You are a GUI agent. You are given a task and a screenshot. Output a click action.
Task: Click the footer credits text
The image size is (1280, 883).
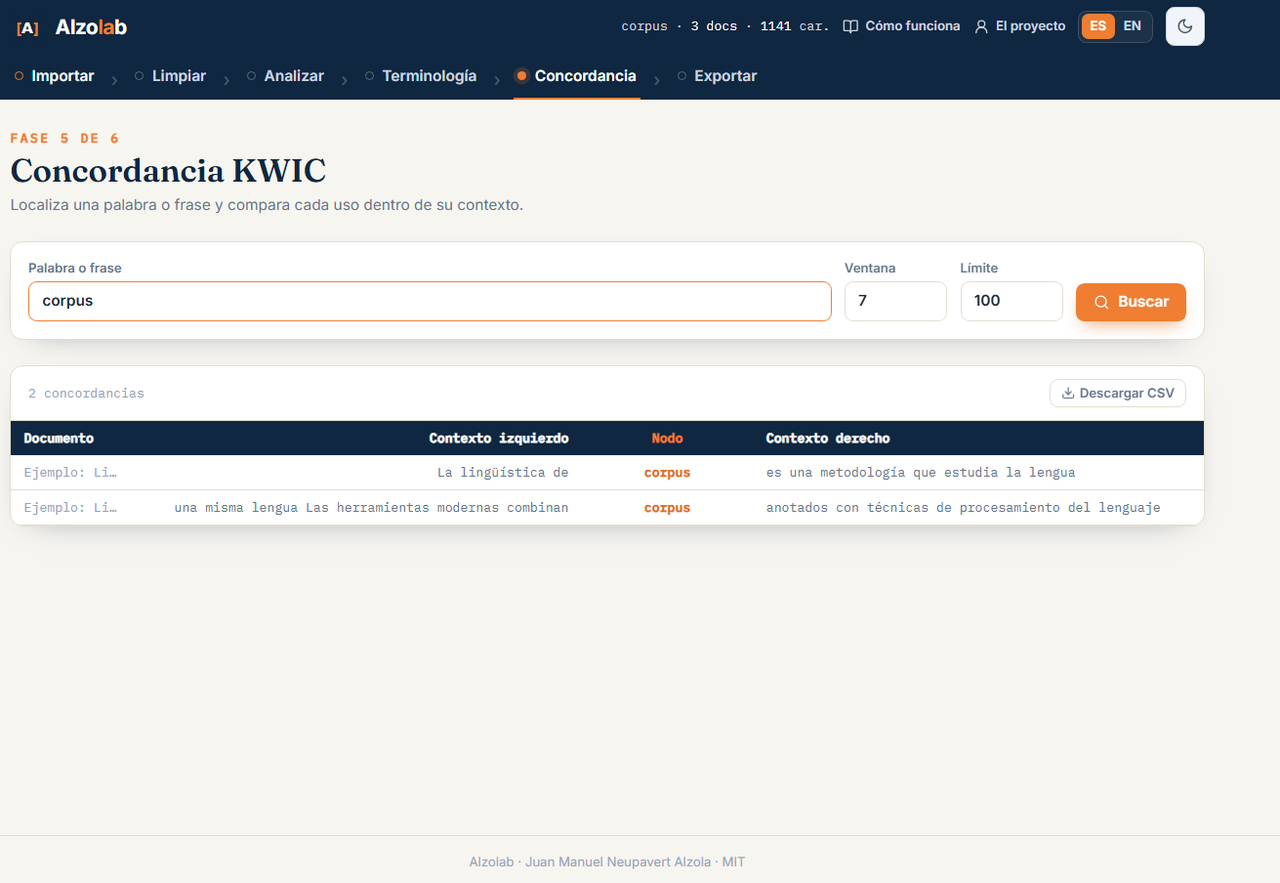tap(607, 862)
